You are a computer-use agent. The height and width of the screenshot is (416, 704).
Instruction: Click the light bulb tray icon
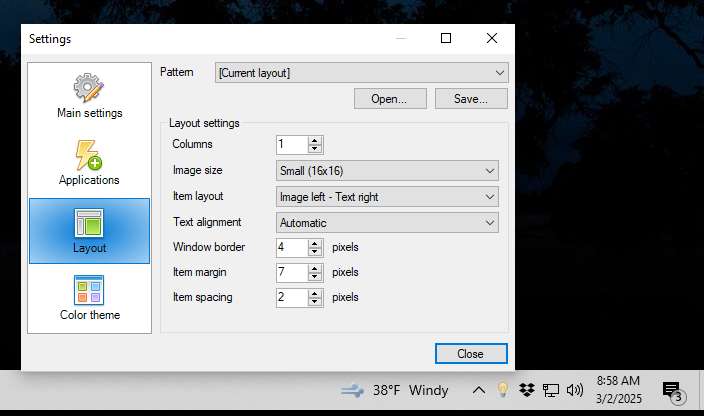coord(503,390)
